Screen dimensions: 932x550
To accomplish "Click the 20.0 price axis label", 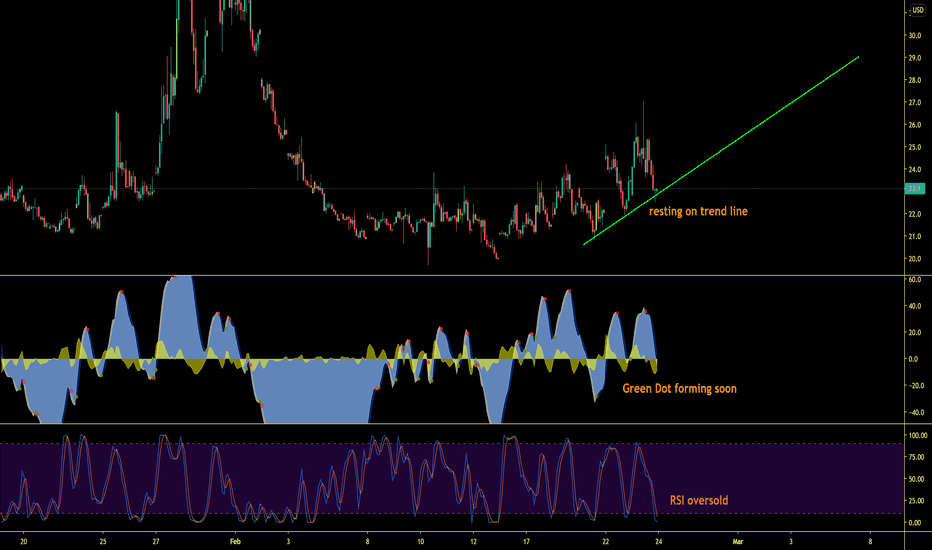I will (914, 259).
